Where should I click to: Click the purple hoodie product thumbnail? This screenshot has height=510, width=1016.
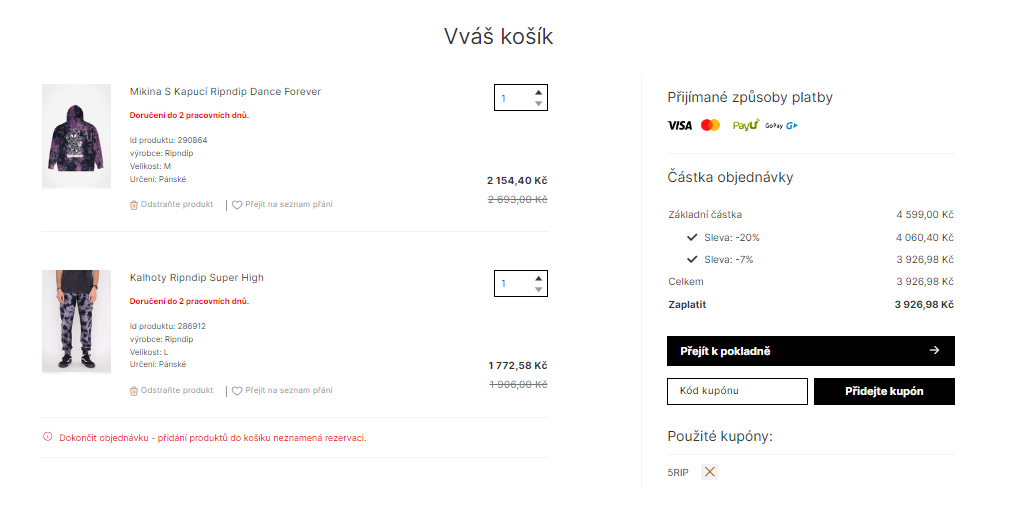(76, 136)
